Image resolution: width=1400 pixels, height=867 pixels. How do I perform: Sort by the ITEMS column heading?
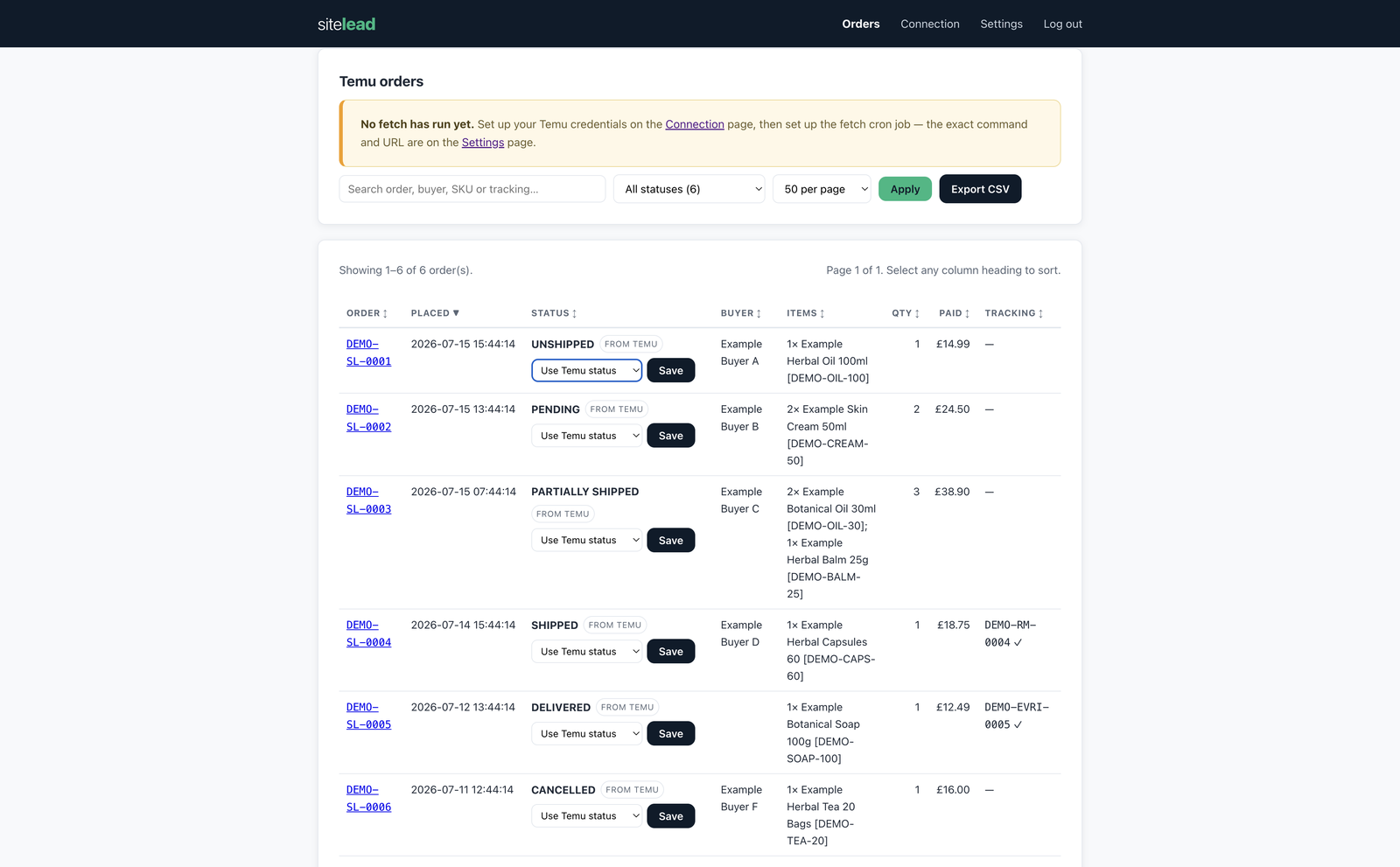(x=806, y=313)
